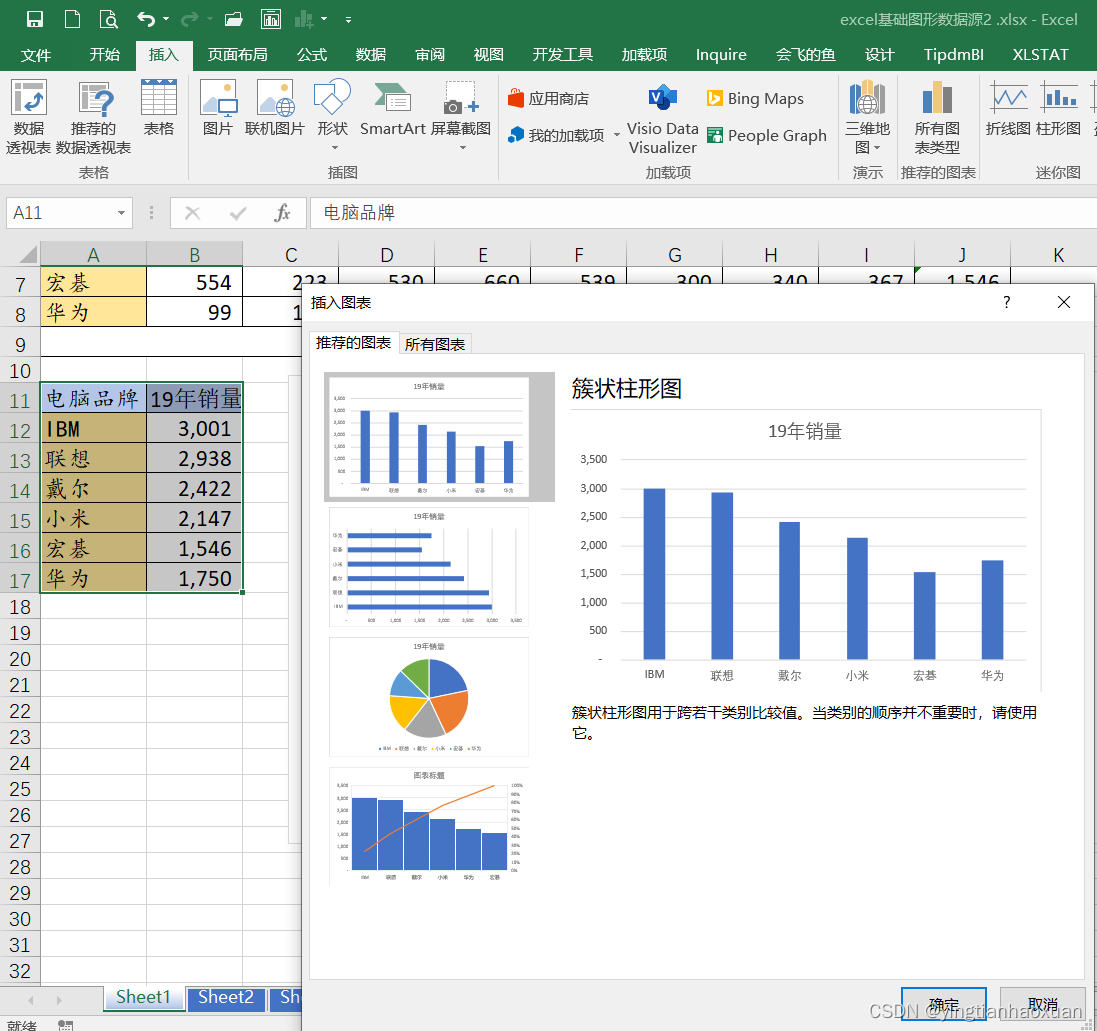This screenshot has width=1097, height=1031.
Task: Select cell with value 2,938
Action: (x=194, y=459)
